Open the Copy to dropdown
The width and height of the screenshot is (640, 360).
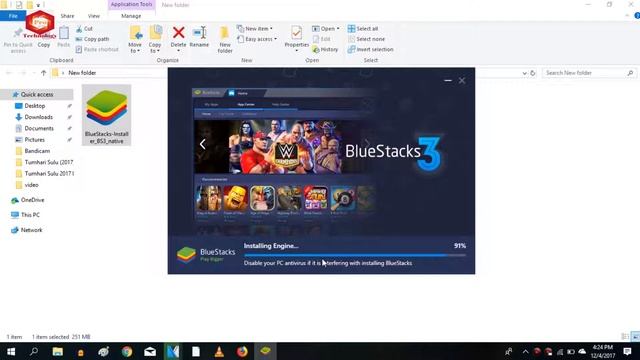click(x=155, y=39)
